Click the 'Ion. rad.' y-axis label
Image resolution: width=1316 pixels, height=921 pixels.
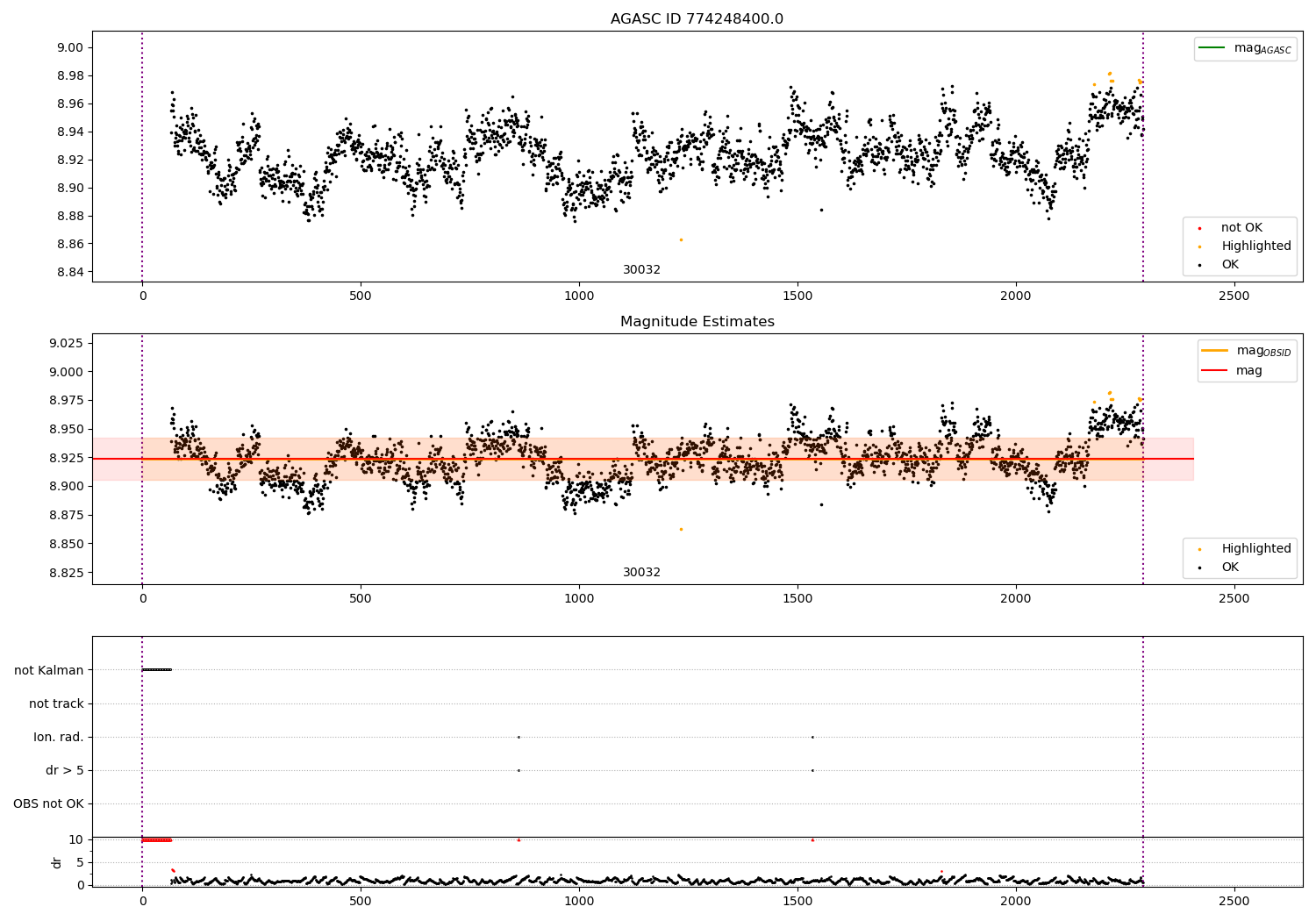[x=59, y=737]
